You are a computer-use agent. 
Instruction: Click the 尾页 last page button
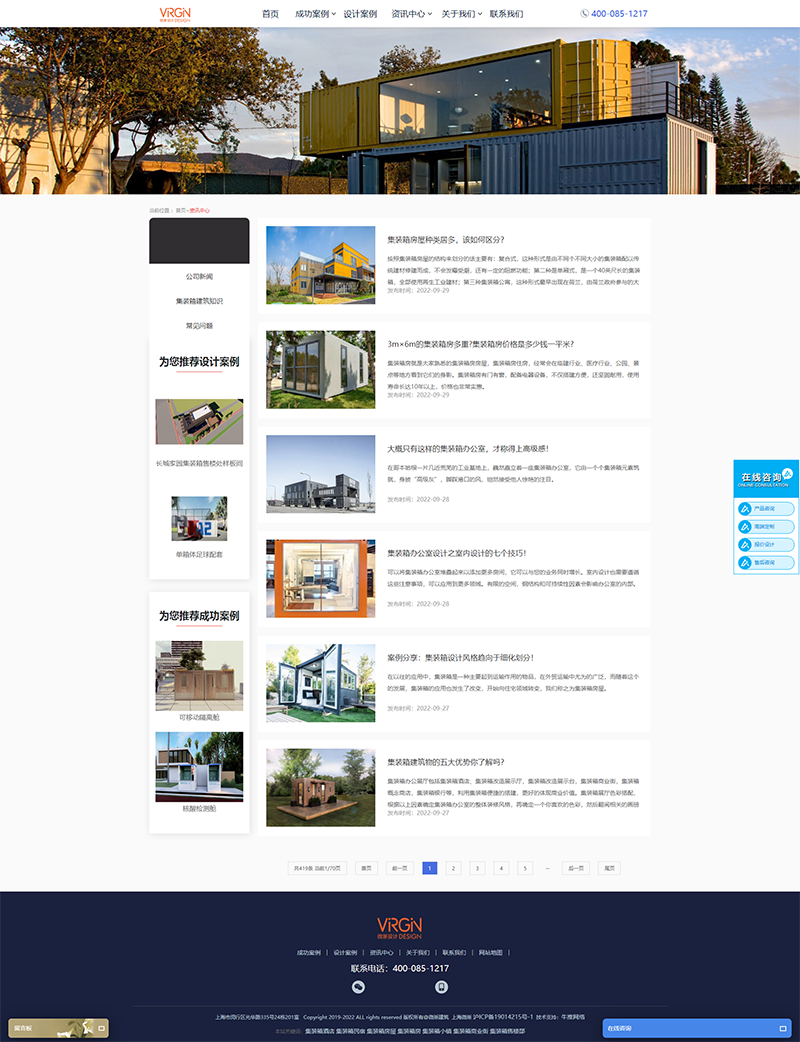tap(608, 868)
